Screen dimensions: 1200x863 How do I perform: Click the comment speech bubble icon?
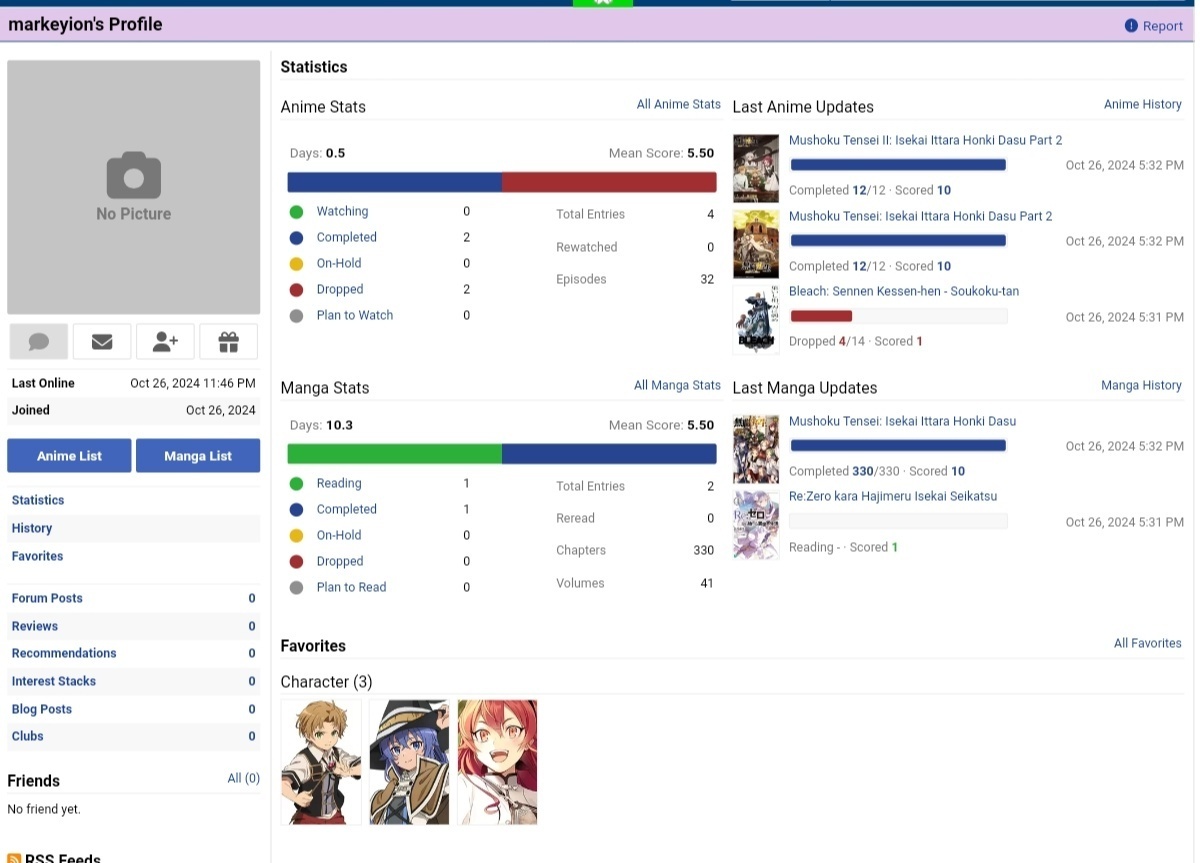(x=39, y=342)
